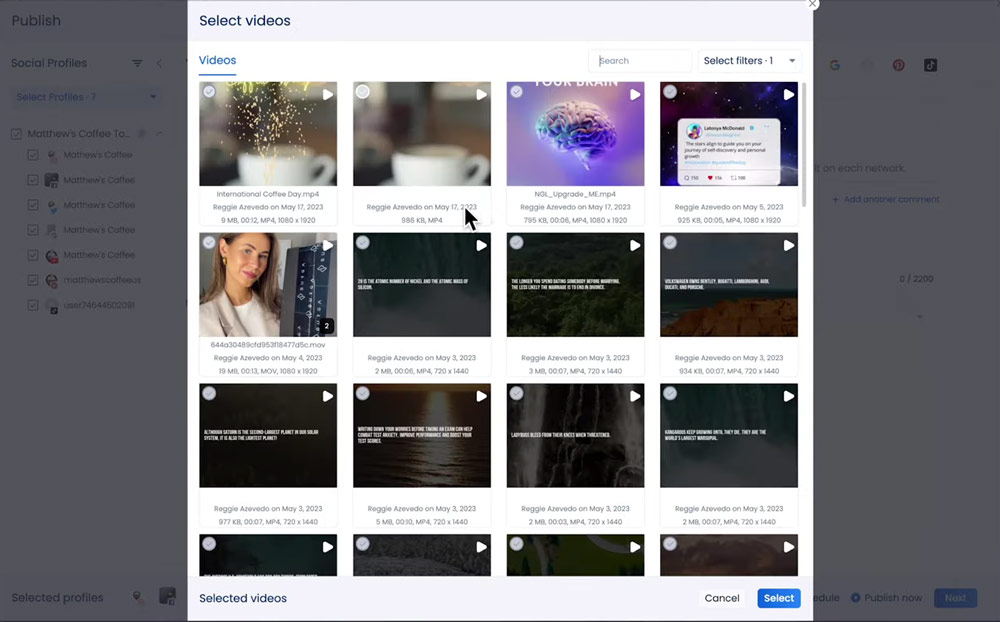Click the Pinterest network icon
Image resolution: width=1000 pixels, height=622 pixels.
(899, 65)
